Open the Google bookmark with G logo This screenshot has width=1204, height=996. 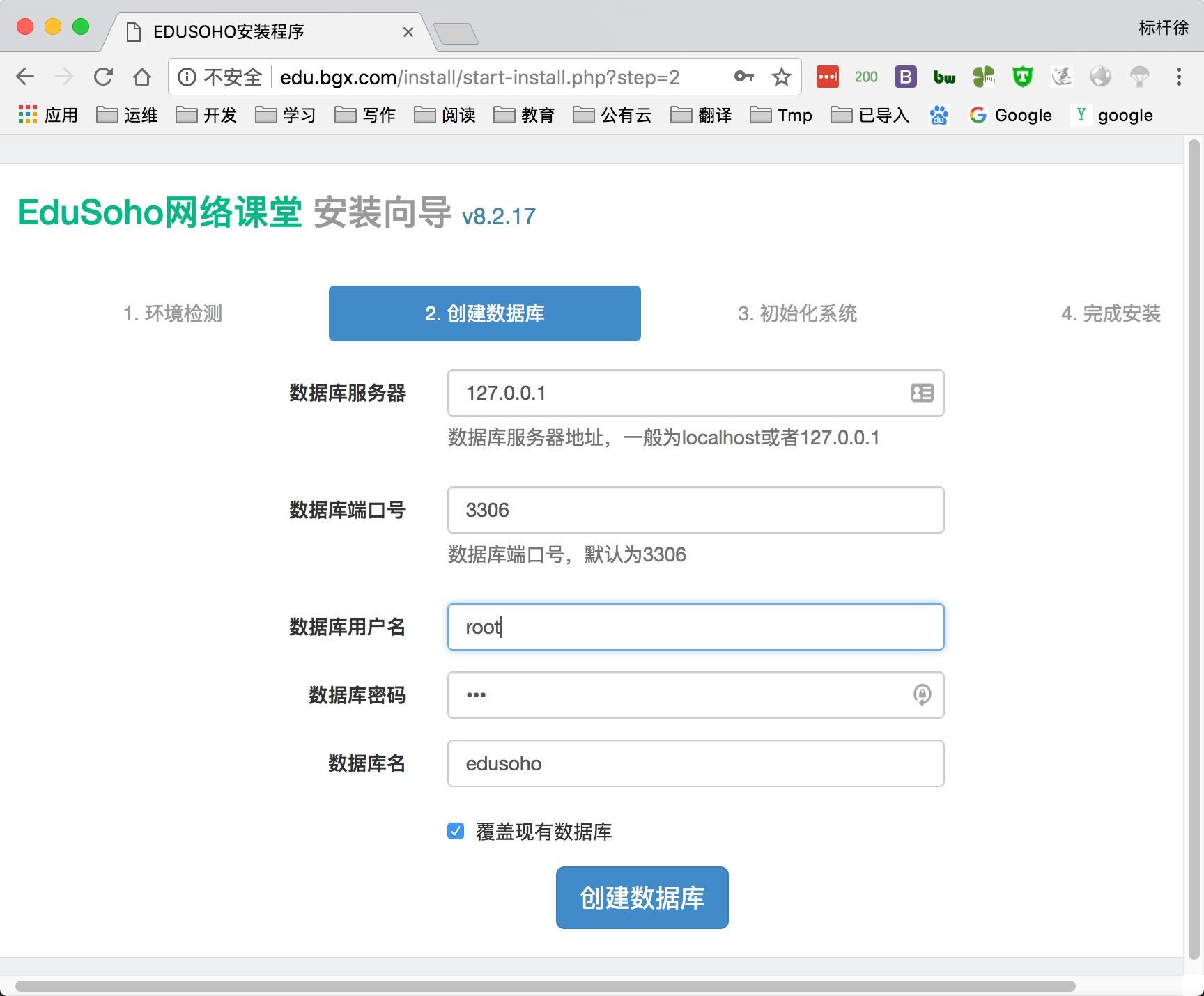(1010, 115)
